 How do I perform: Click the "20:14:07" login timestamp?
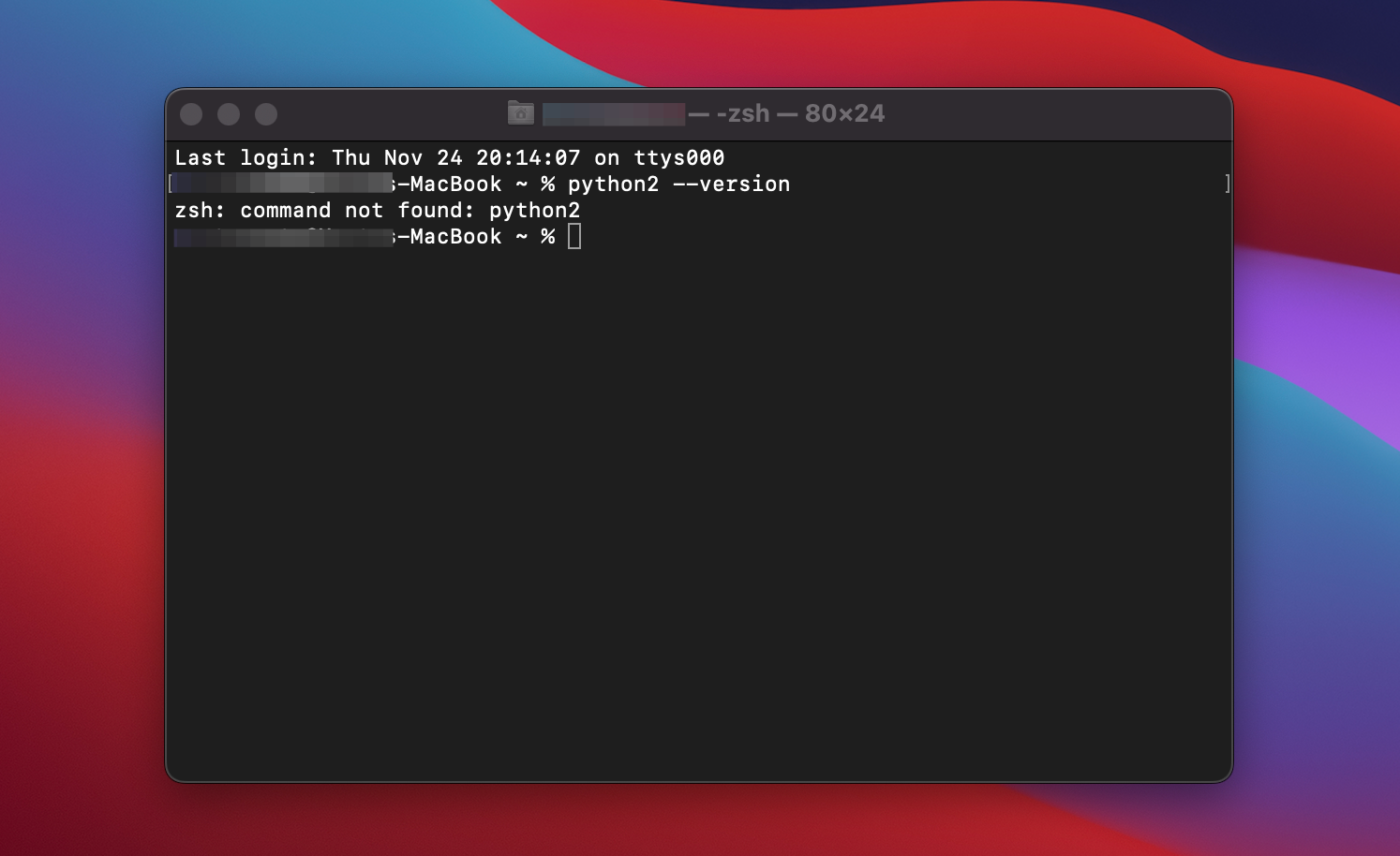click(x=528, y=157)
